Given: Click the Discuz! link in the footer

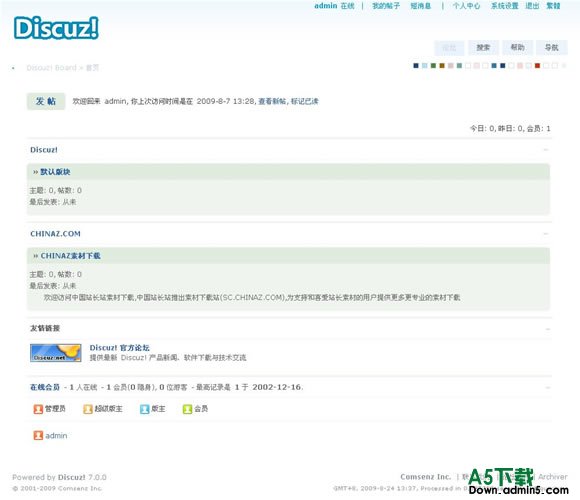Looking at the screenshot, I should tap(72, 477).
